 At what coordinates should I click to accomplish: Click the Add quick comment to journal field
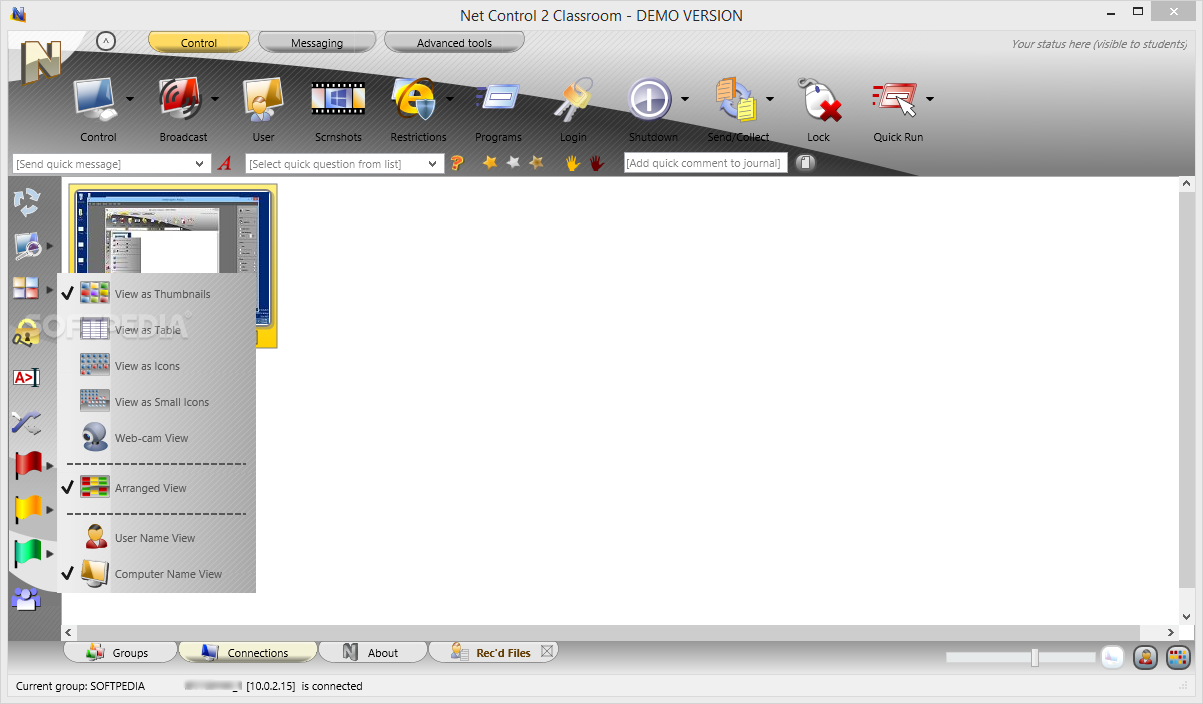(x=706, y=163)
